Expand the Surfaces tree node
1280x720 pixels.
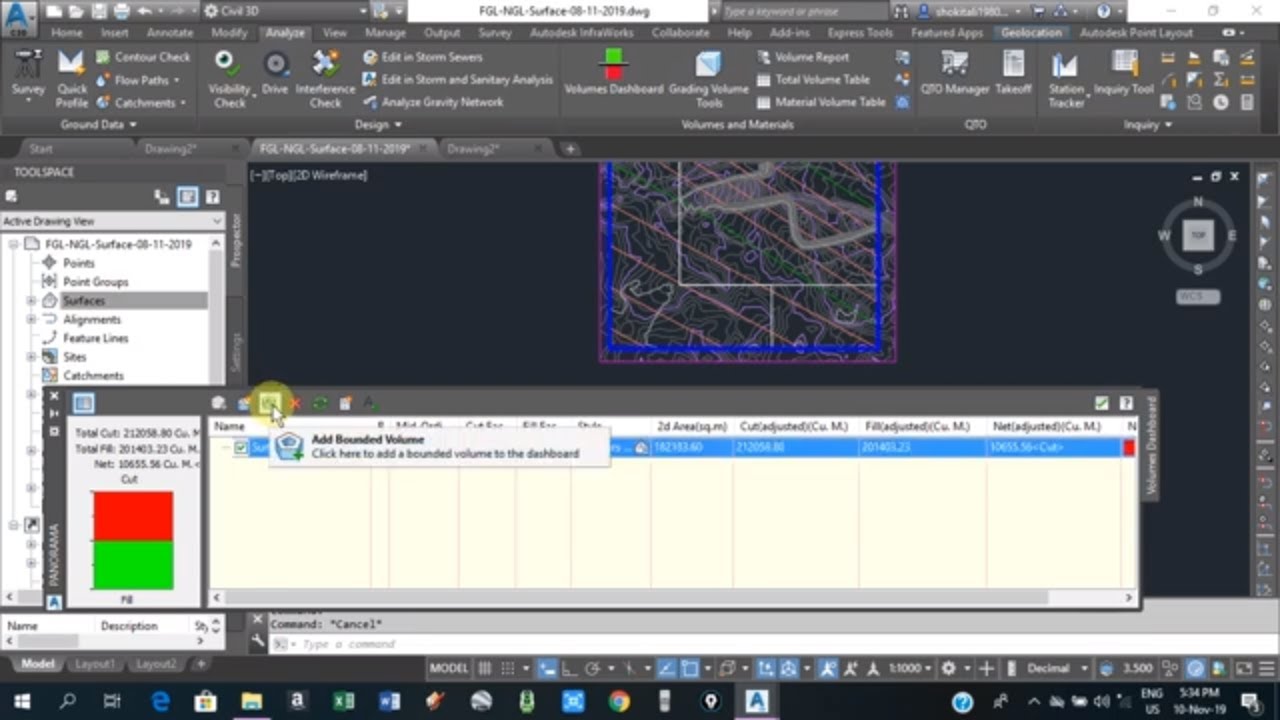[x=31, y=301]
